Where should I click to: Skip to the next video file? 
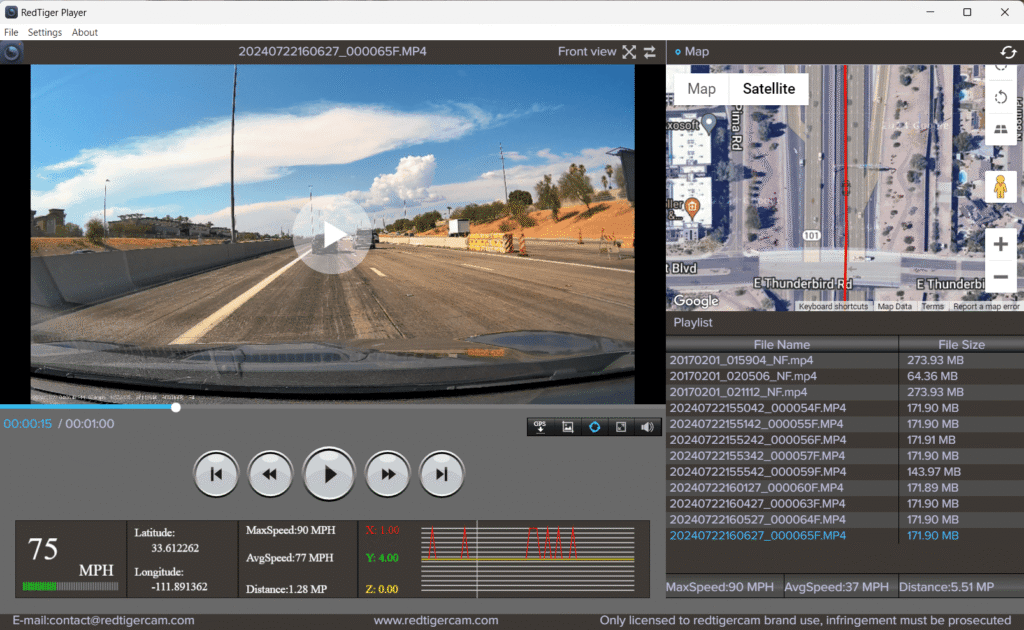[441, 474]
